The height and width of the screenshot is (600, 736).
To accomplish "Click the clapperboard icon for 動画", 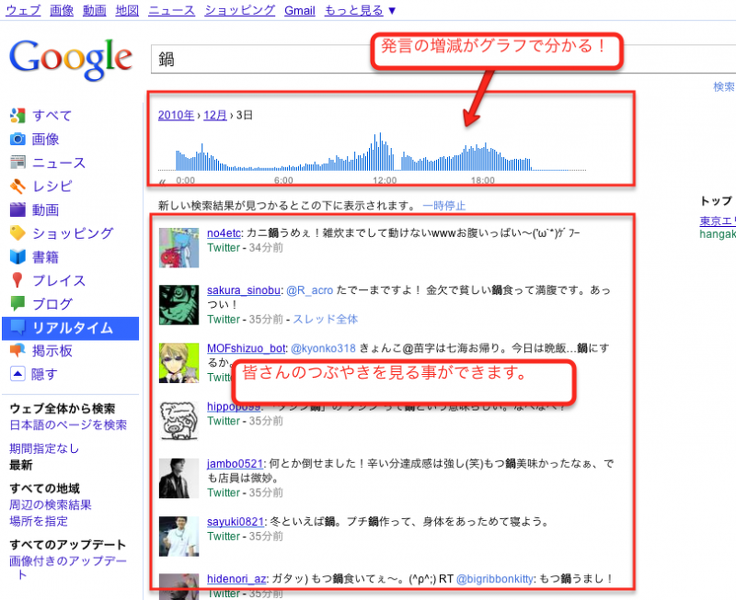I will (x=17, y=209).
